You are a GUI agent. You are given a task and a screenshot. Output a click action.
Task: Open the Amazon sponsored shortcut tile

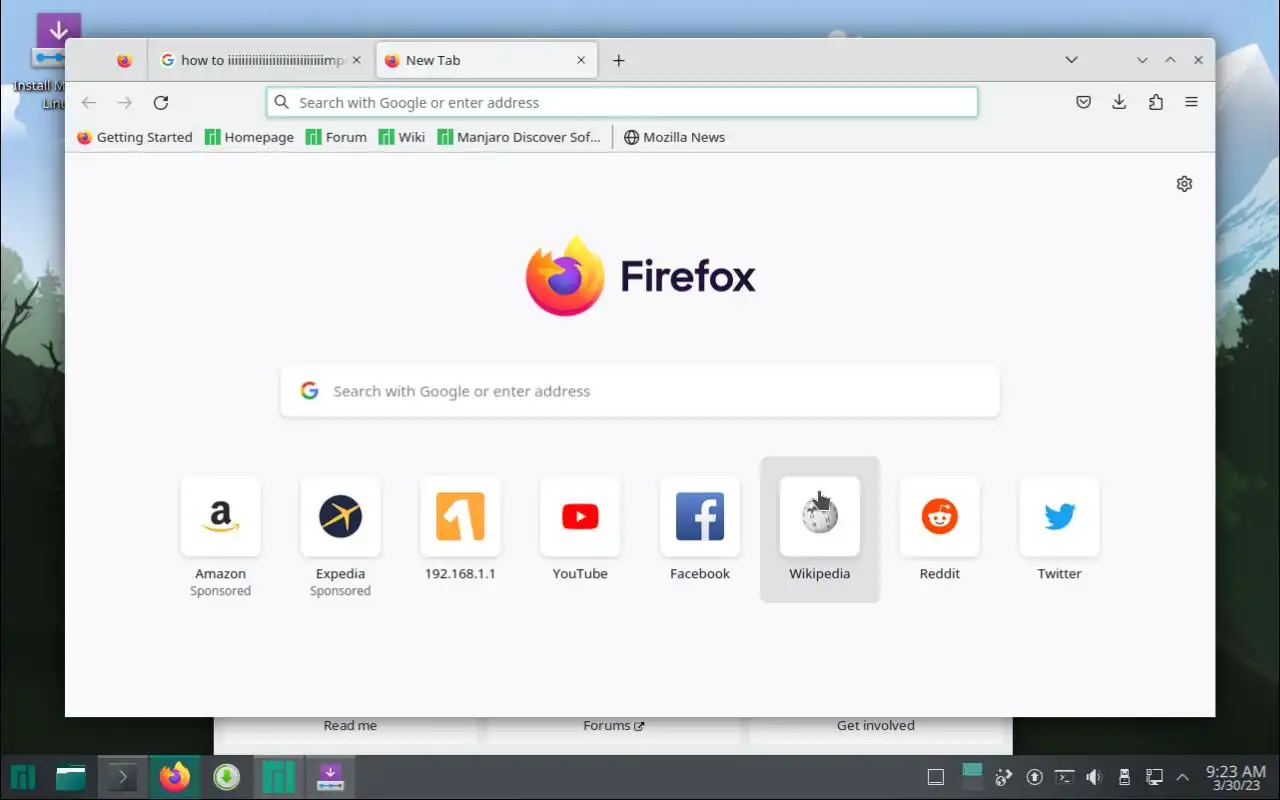coord(220,530)
